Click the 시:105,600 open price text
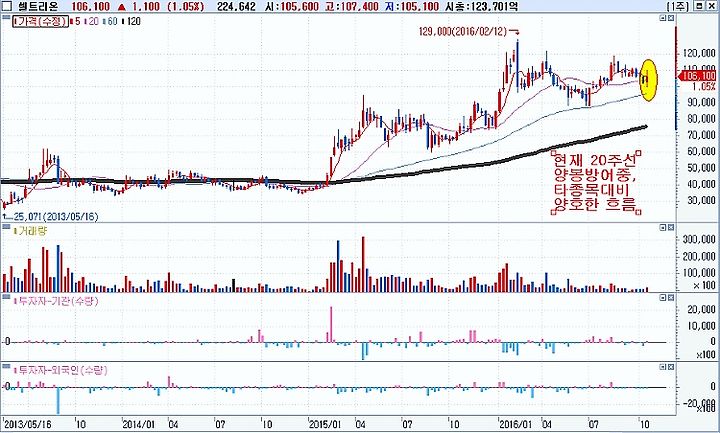The width and height of the screenshot is (720, 433). pos(292,6)
